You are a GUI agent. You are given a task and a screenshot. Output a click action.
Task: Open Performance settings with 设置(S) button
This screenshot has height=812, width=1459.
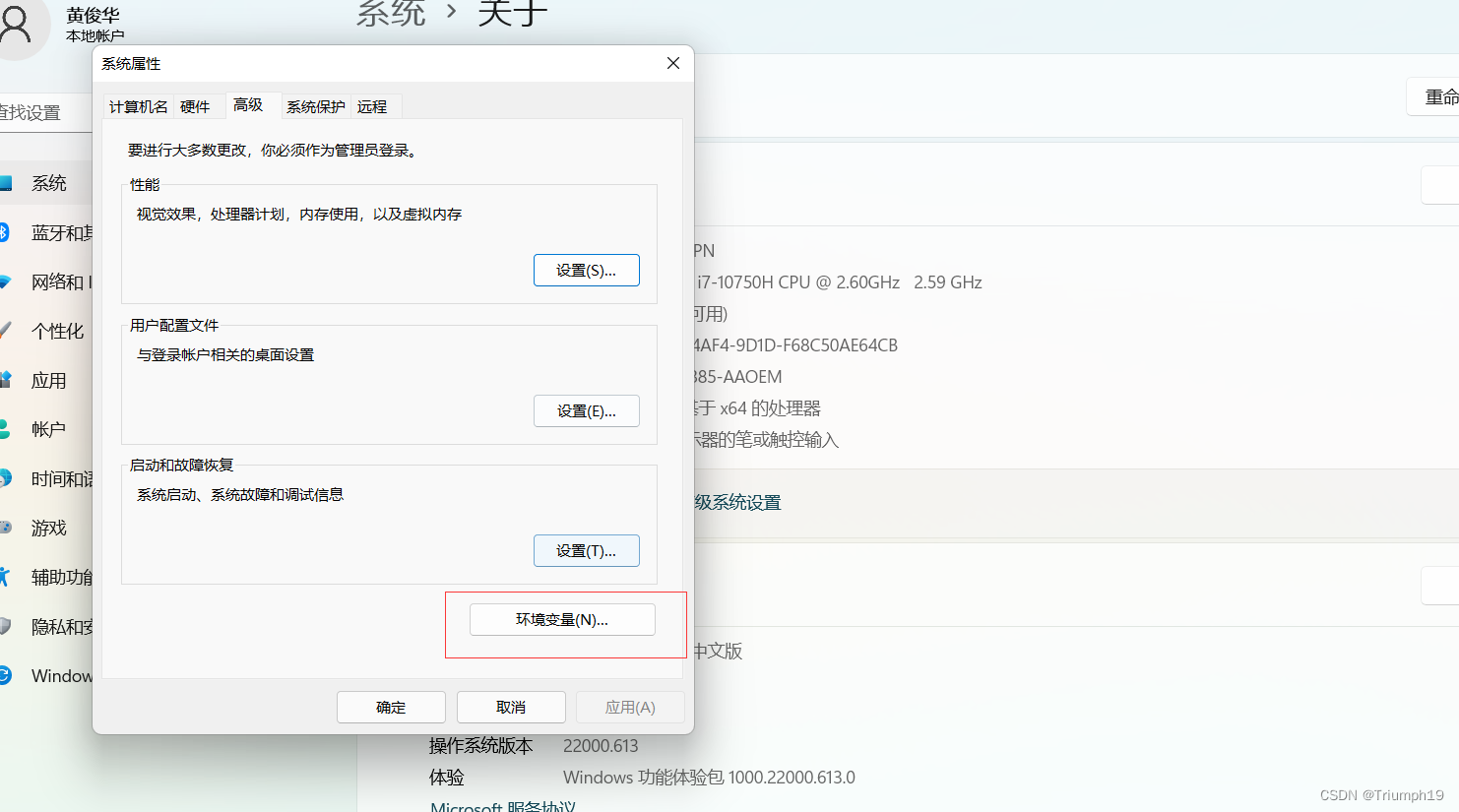tap(586, 271)
